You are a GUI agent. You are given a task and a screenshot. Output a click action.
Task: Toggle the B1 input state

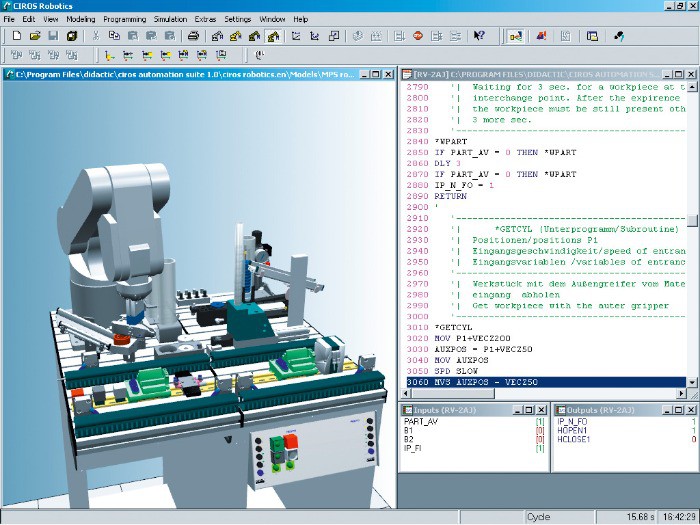pyautogui.click(x=541, y=431)
